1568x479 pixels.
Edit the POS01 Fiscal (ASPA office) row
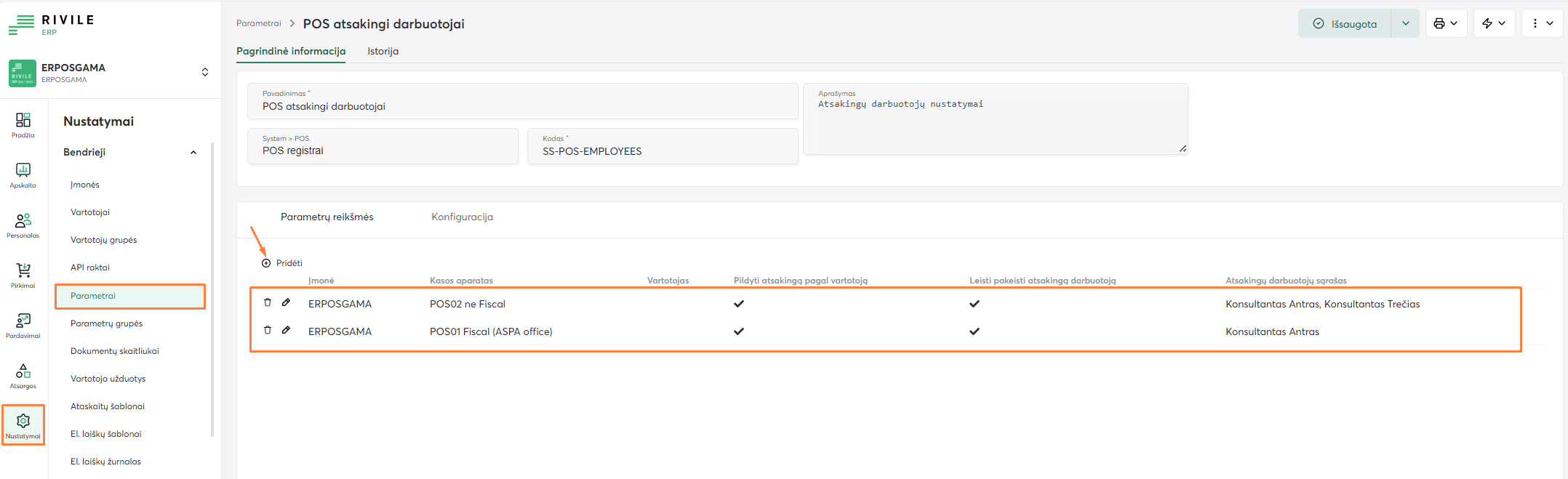pyautogui.click(x=287, y=330)
